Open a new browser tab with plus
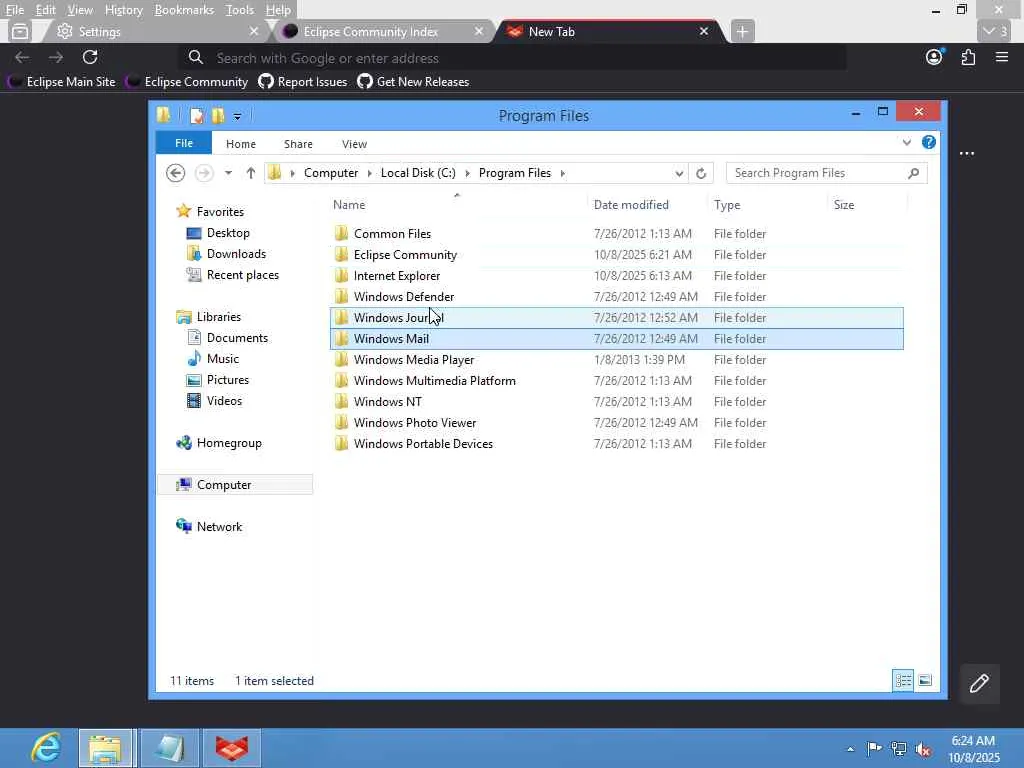The height and width of the screenshot is (768, 1024). [x=743, y=31]
